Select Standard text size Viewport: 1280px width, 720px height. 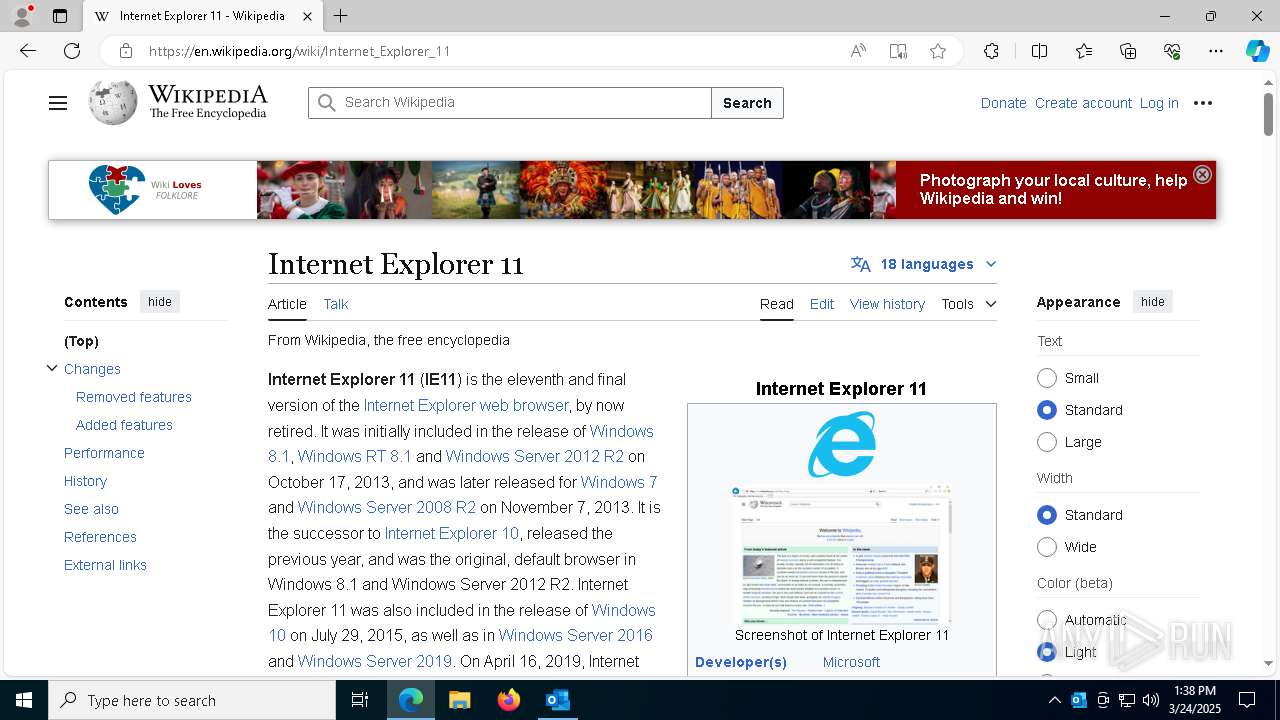click(x=1047, y=410)
